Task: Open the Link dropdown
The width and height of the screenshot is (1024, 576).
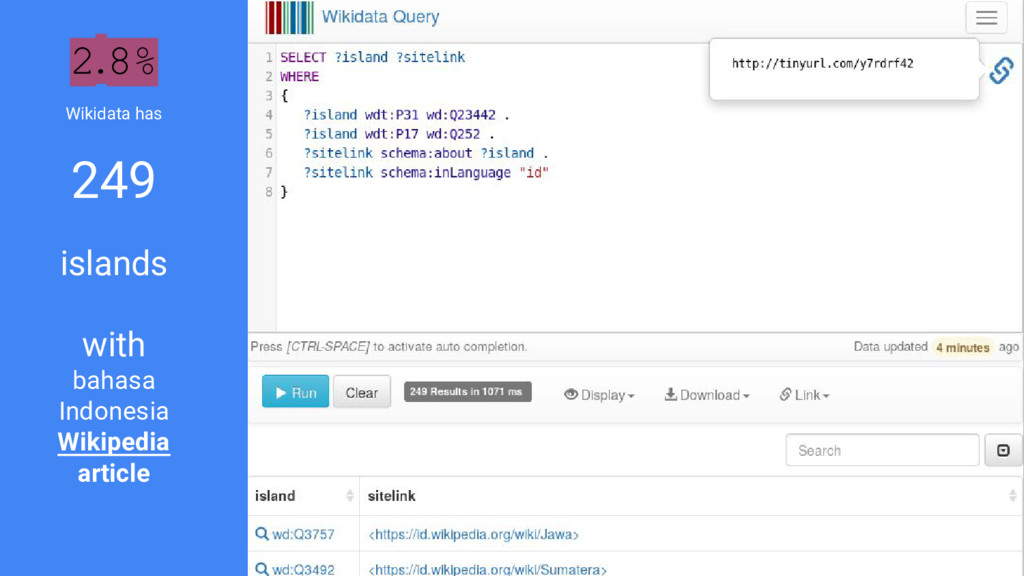Action: pyautogui.click(x=804, y=395)
